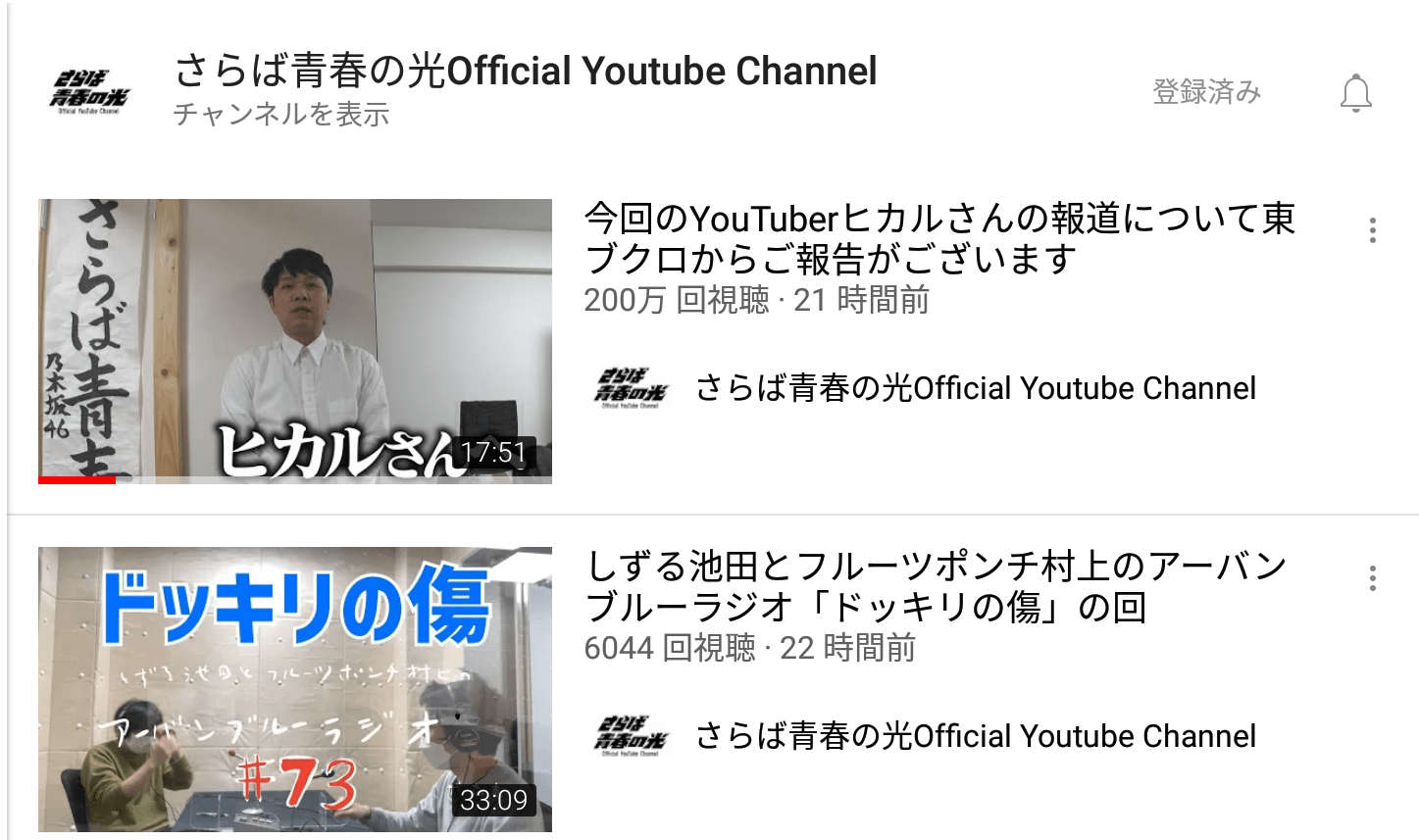Screen dimensions: 1419x840
Task: Click the red watch progress bar
Action: click(x=76, y=480)
